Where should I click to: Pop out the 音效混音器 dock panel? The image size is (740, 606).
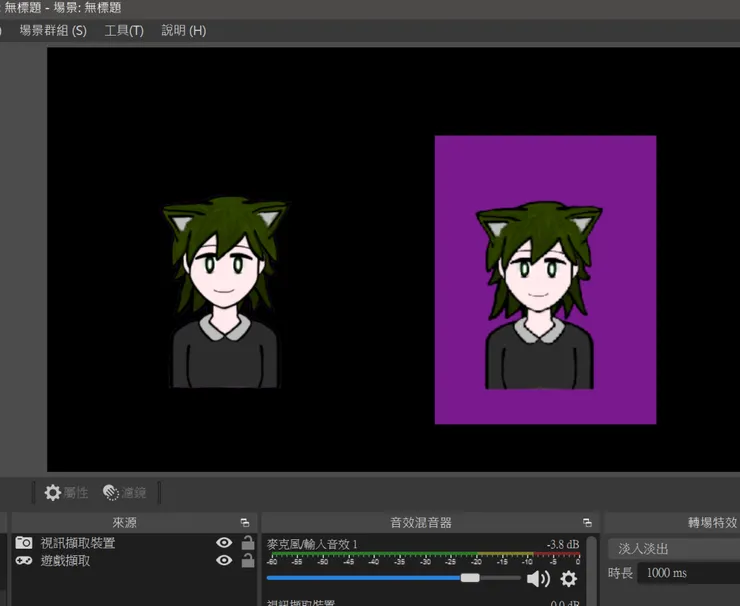(587, 523)
